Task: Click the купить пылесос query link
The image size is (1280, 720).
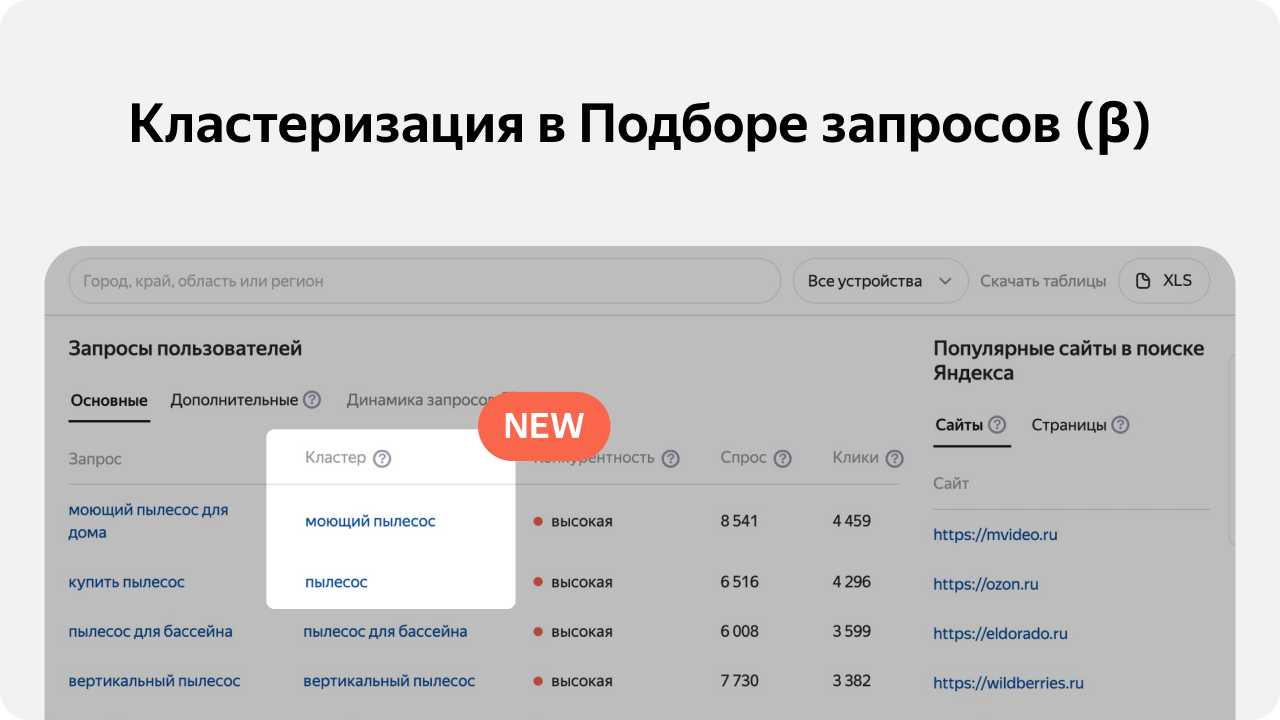Action: tap(126, 582)
